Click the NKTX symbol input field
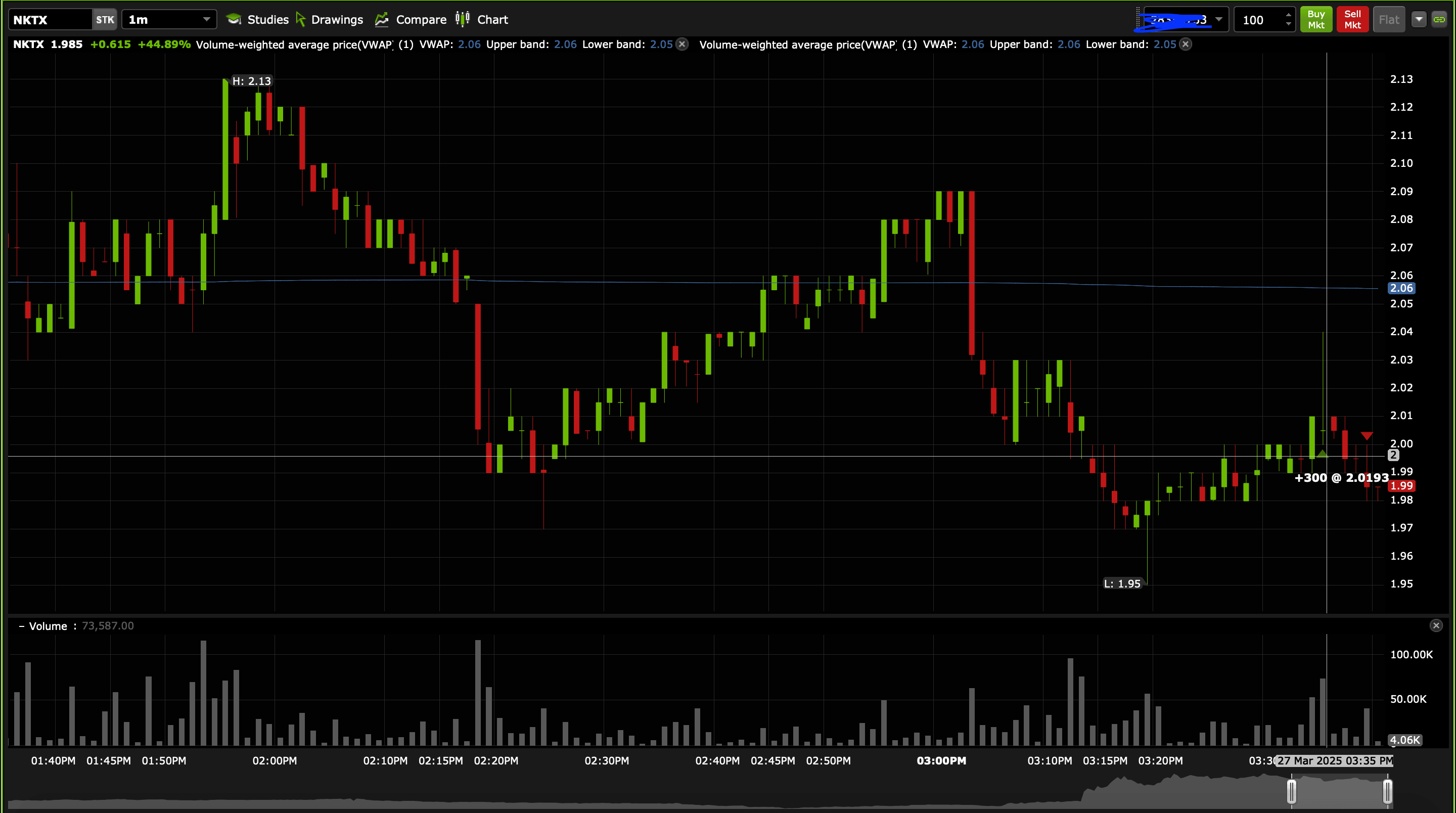 [50, 20]
